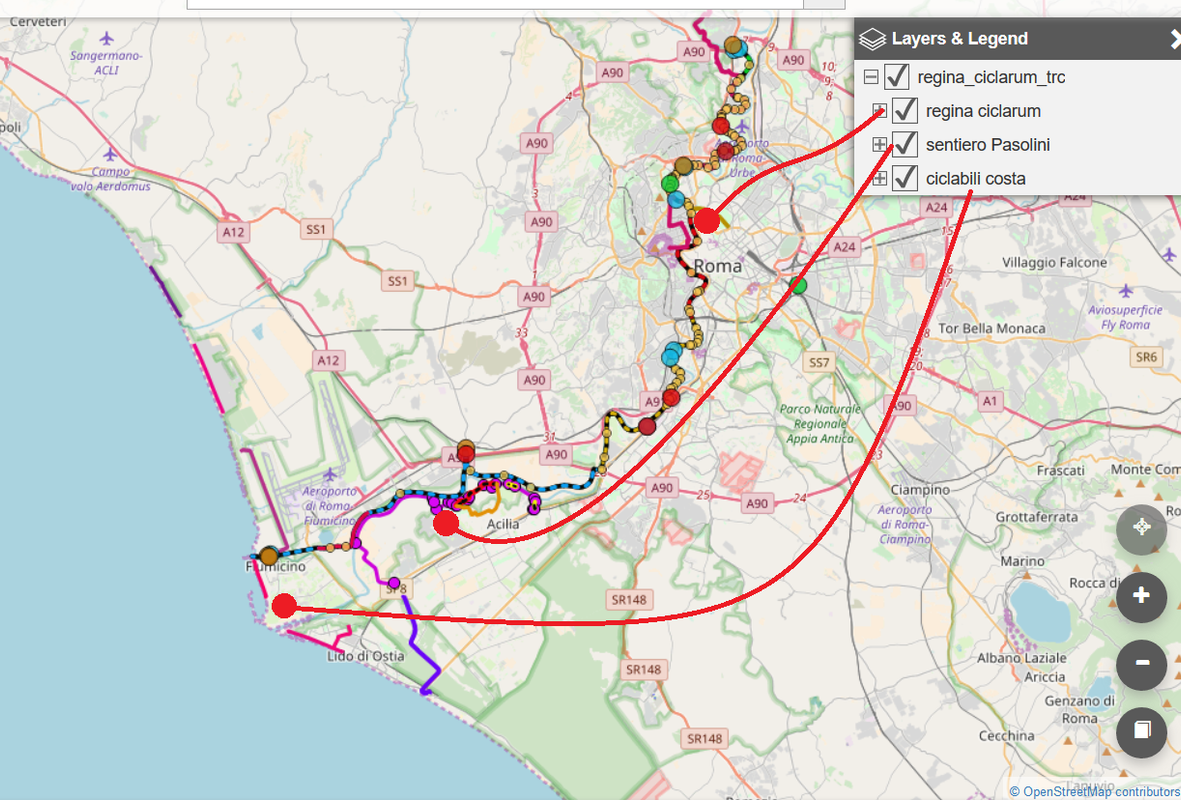This screenshot has width=1181, height=800.
Task: Click the green marker near A24 in Rome
Action: [x=798, y=285]
